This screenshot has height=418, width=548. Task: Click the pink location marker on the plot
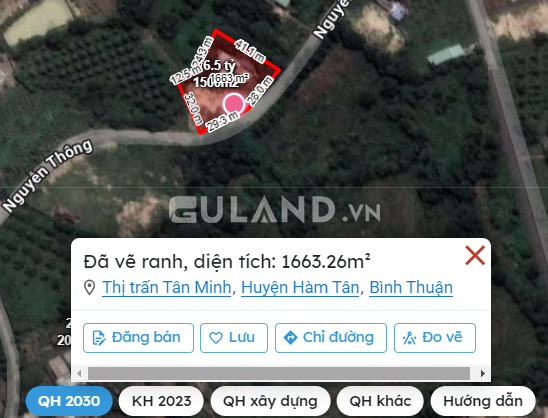tap(234, 103)
